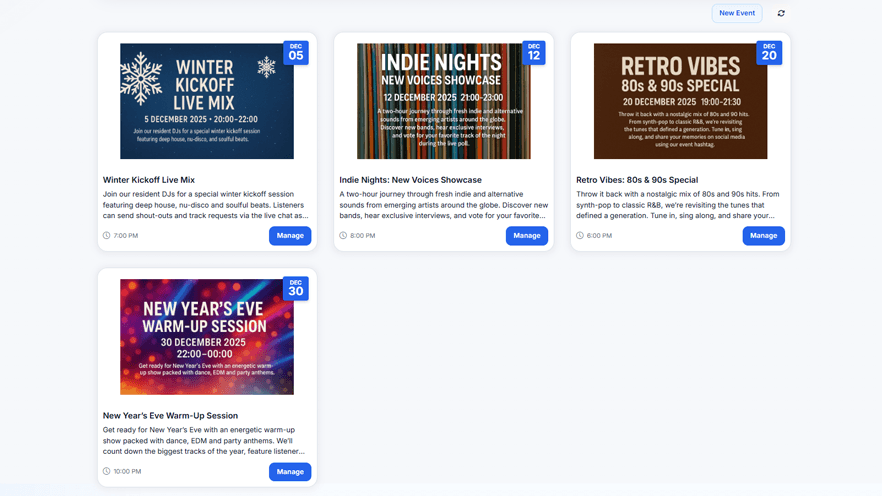This screenshot has height=496, width=882.
Task: Click the description starting 'Join our resident DJs'
Action: tap(205, 205)
